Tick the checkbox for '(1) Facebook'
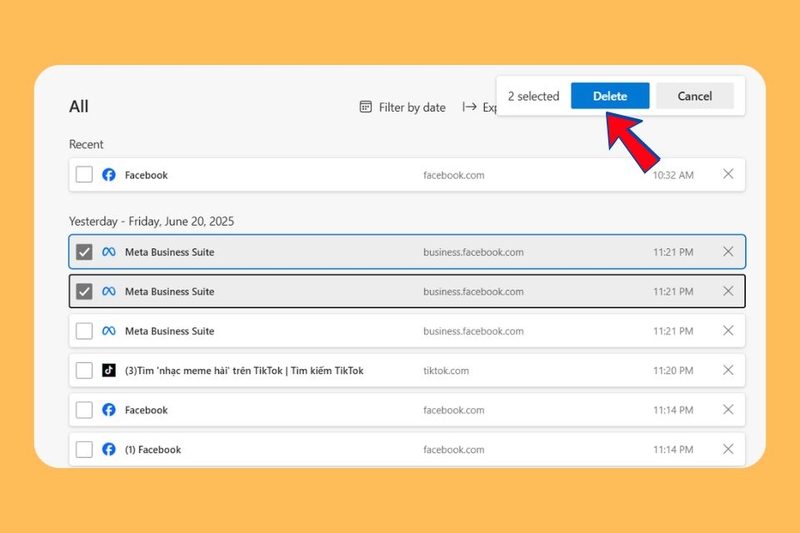The height and width of the screenshot is (533, 800). [84, 449]
